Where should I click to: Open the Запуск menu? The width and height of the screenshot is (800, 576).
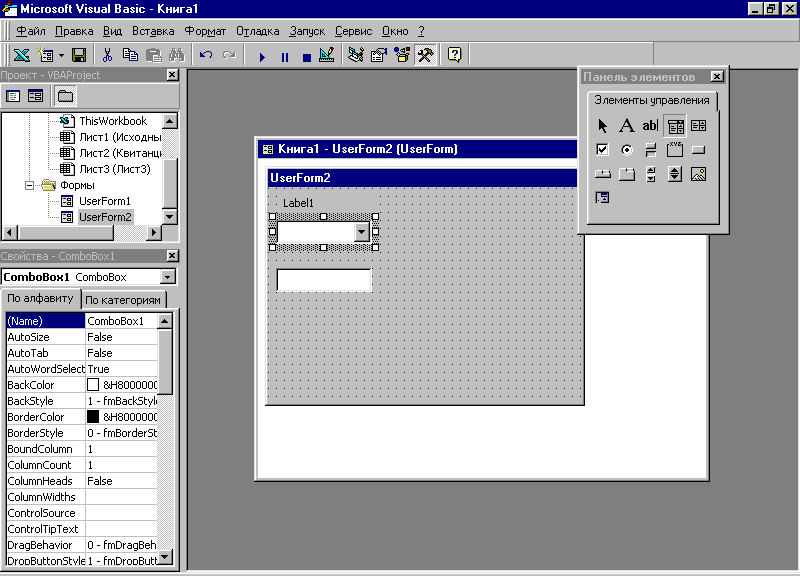click(307, 31)
